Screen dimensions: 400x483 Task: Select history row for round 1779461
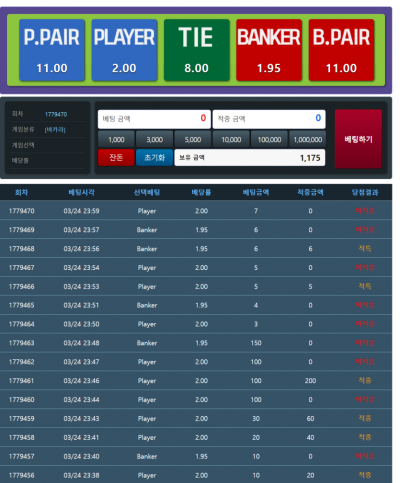(196, 381)
